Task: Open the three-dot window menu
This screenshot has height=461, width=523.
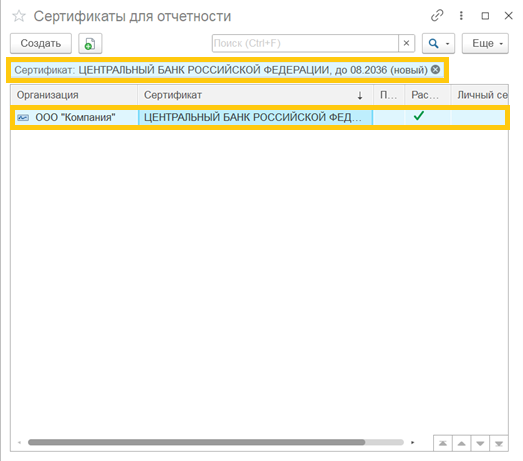Action: (461, 16)
